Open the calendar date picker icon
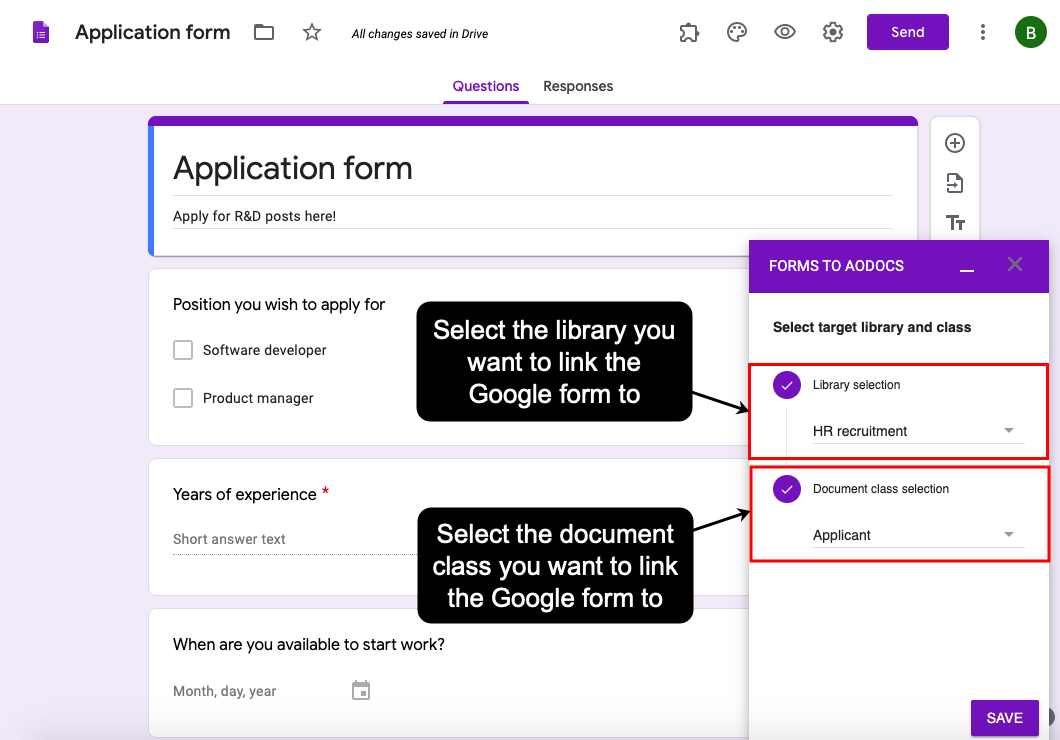 tap(361, 690)
